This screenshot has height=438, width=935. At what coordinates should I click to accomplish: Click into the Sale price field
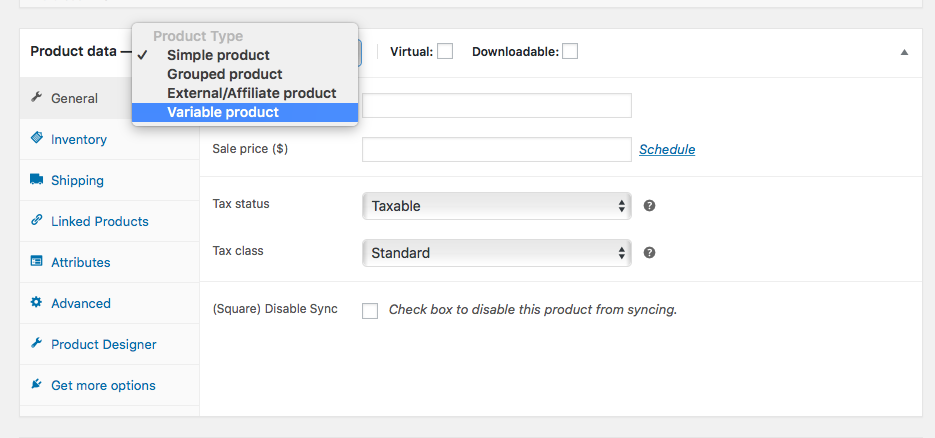pos(496,150)
